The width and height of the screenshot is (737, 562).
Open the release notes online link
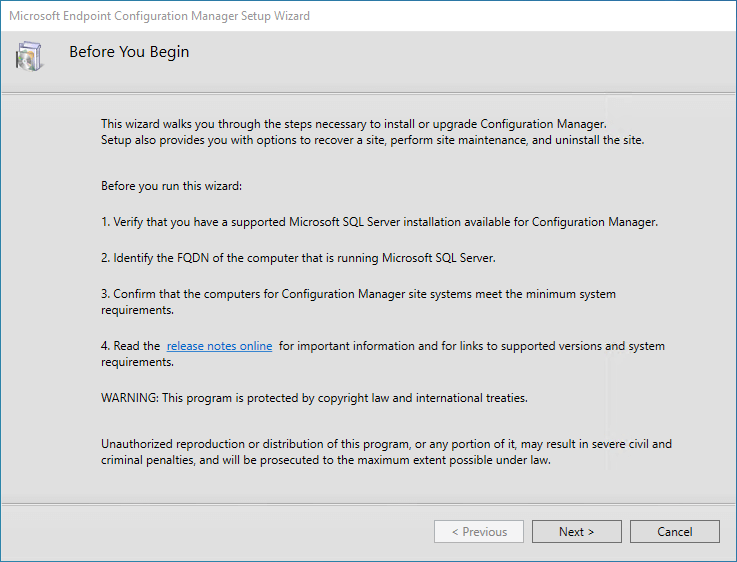pos(220,346)
